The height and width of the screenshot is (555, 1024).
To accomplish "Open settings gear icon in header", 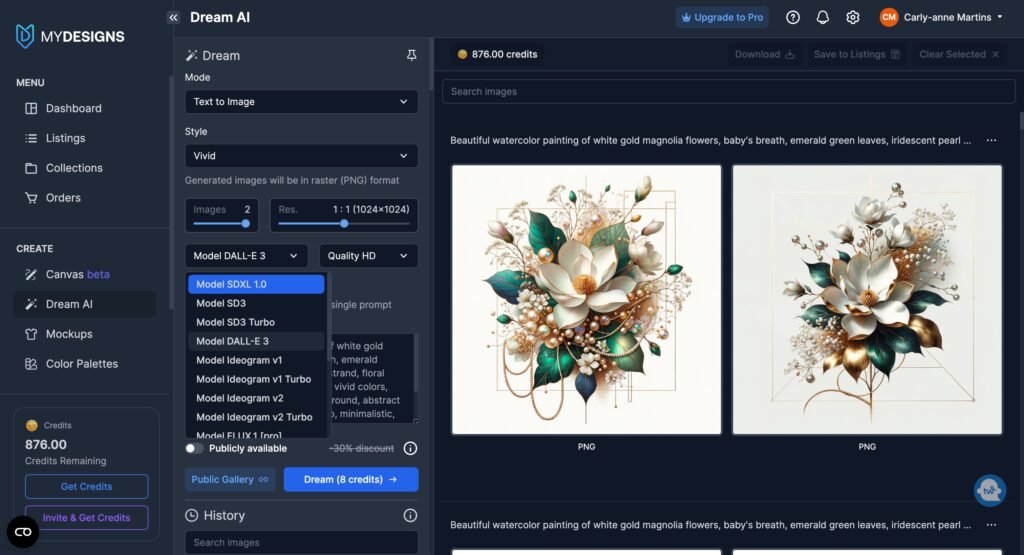I will [x=853, y=17].
